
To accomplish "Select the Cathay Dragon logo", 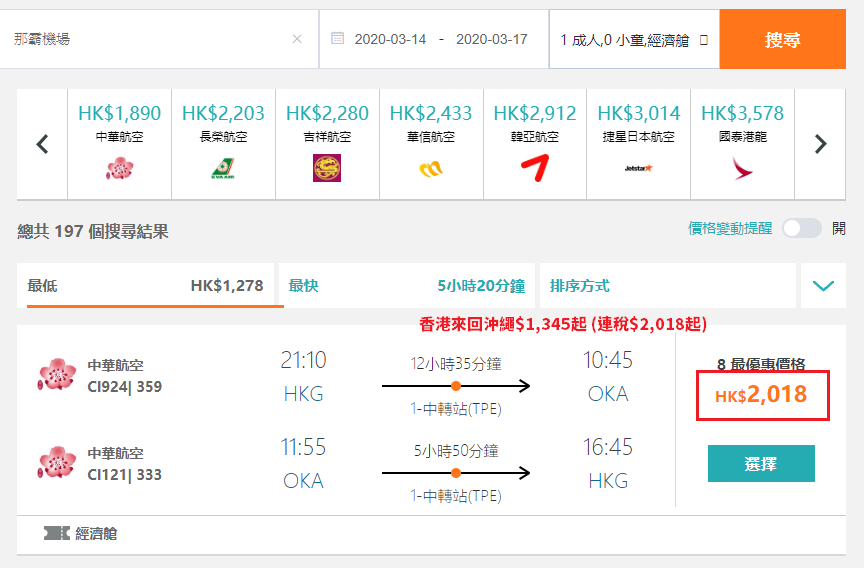I will point(742,168).
